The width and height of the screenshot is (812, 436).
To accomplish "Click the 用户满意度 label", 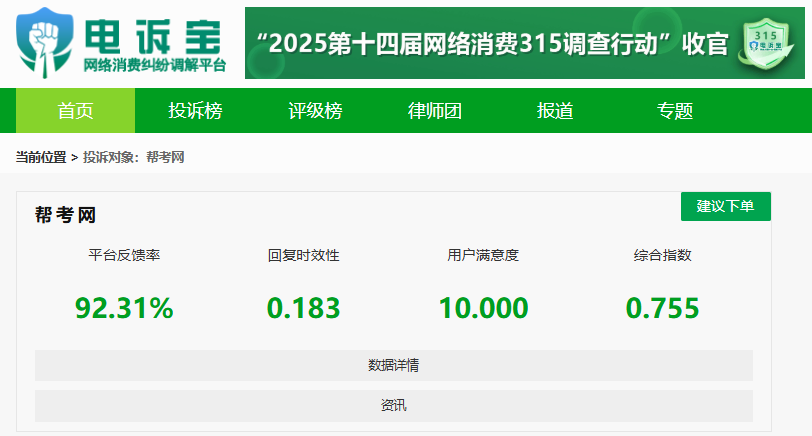I will click(x=483, y=255).
